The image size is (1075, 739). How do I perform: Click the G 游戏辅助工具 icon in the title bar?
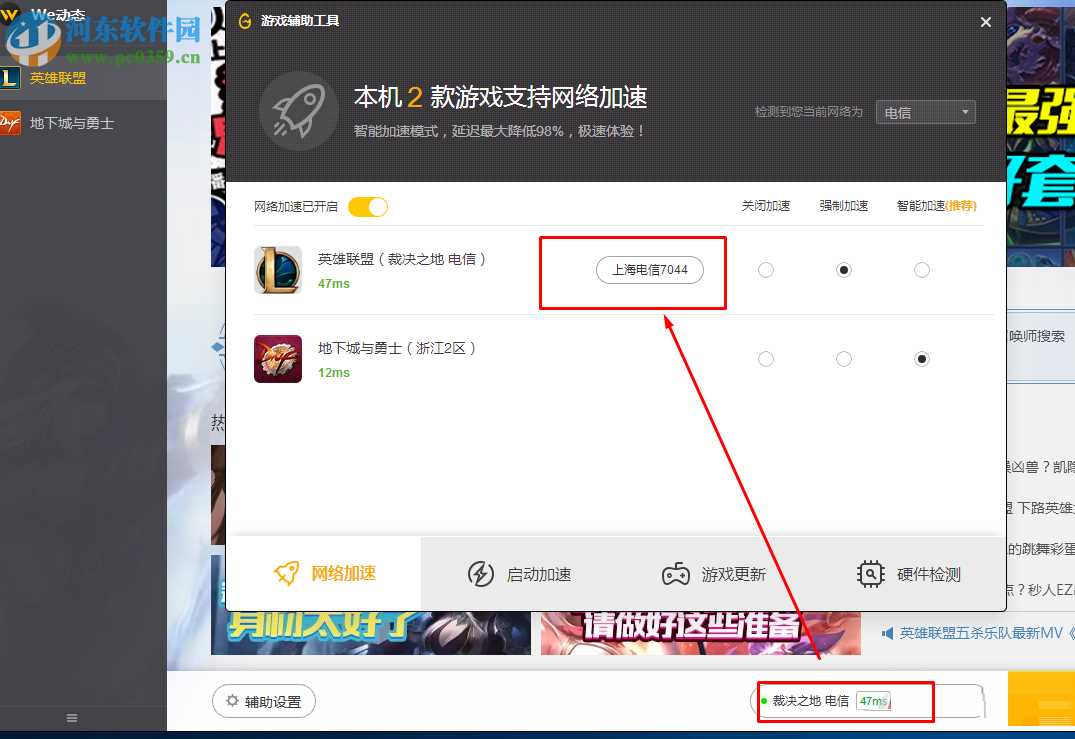[245, 20]
